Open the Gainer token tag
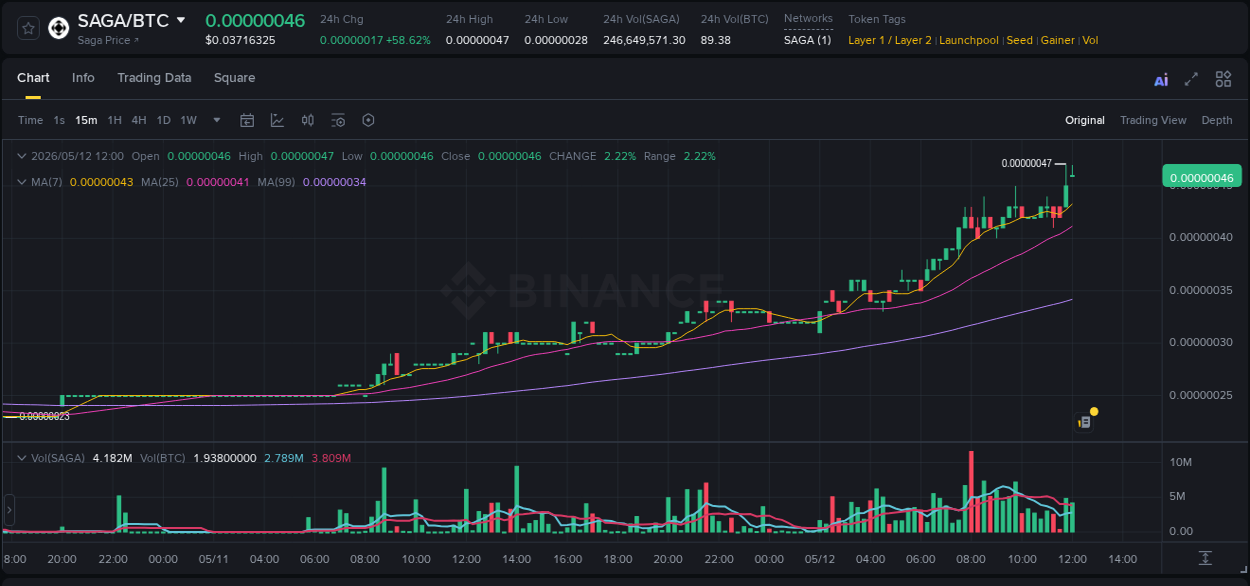Viewport: 1250px width, 586px height. [x=1057, y=40]
